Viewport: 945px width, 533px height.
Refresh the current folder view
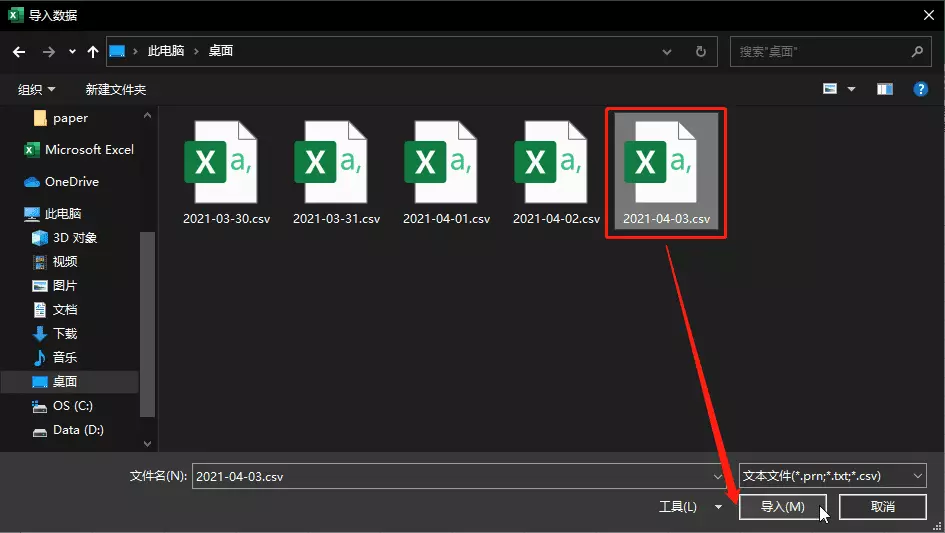tap(700, 52)
